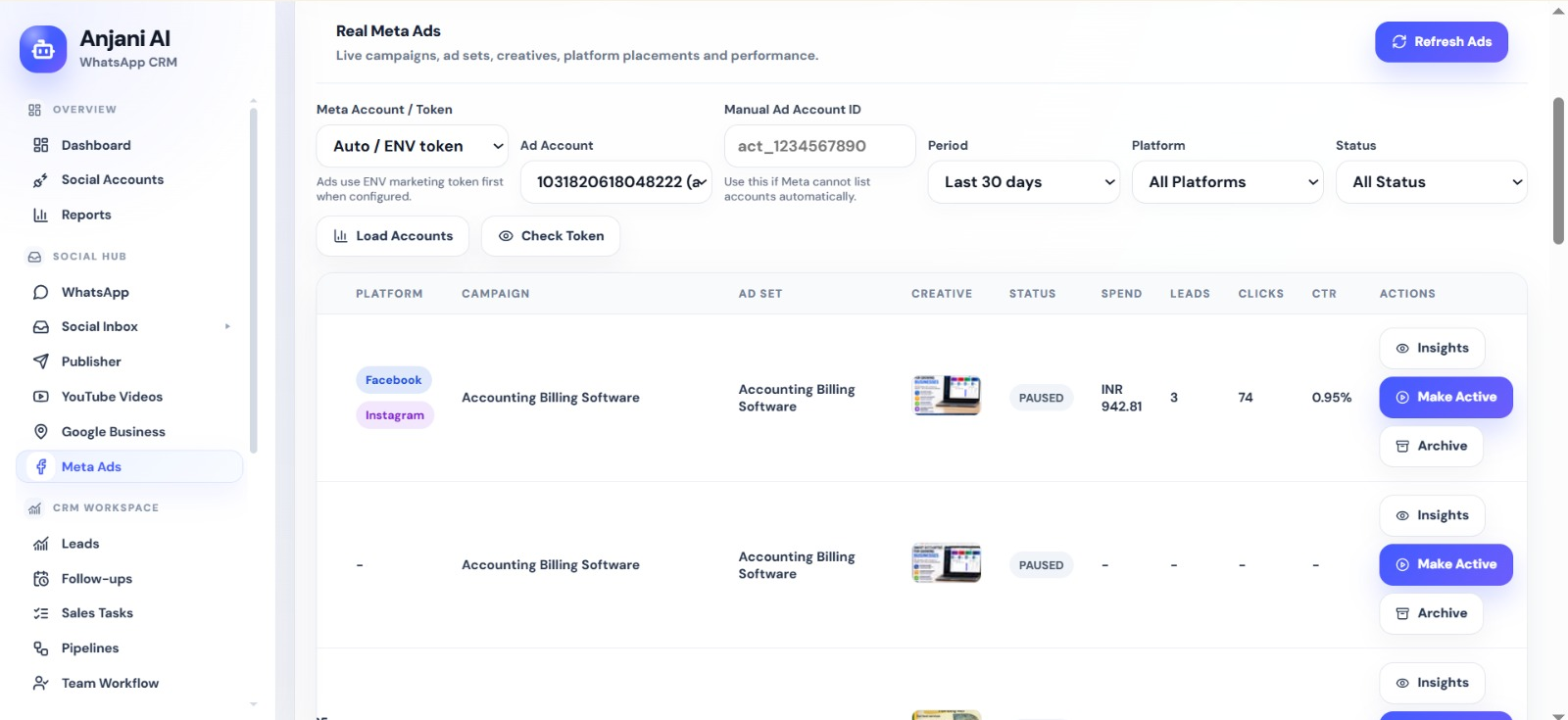Click the Meta Ads Facebook icon
Screen dimensions: 1568x720
coord(41,467)
